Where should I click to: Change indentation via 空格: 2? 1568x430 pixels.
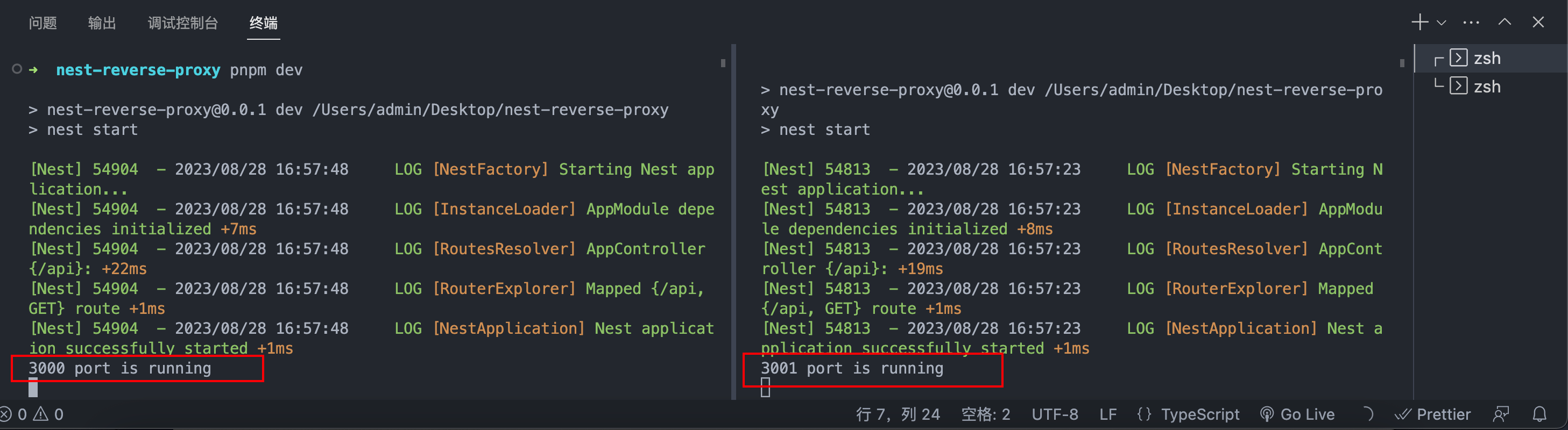(x=985, y=415)
